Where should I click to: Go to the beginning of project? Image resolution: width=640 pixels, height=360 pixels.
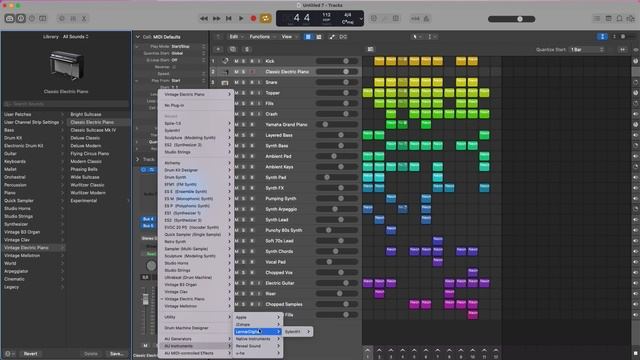[229, 19]
